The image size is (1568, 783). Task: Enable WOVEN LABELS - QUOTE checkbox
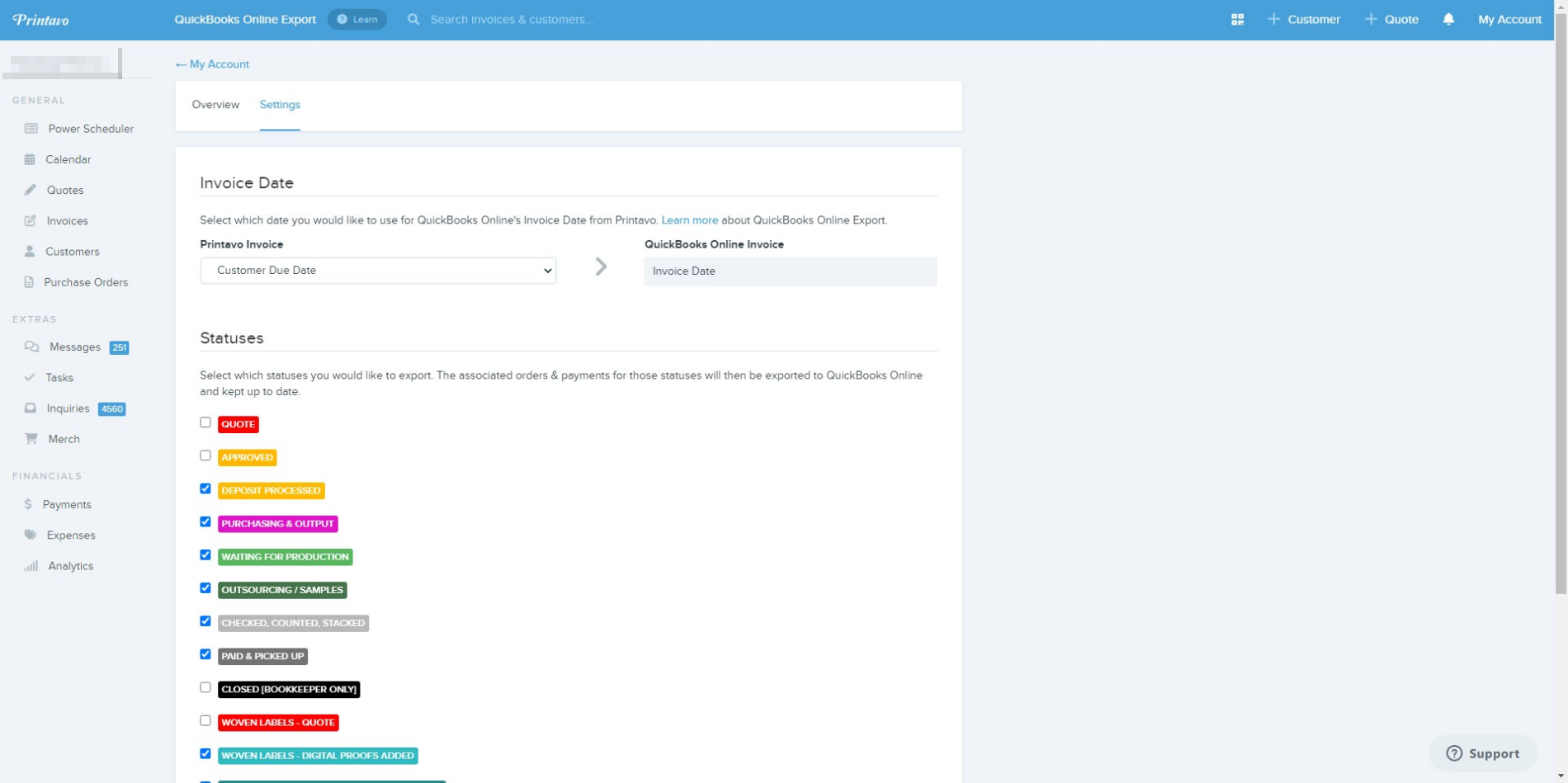(205, 720)
